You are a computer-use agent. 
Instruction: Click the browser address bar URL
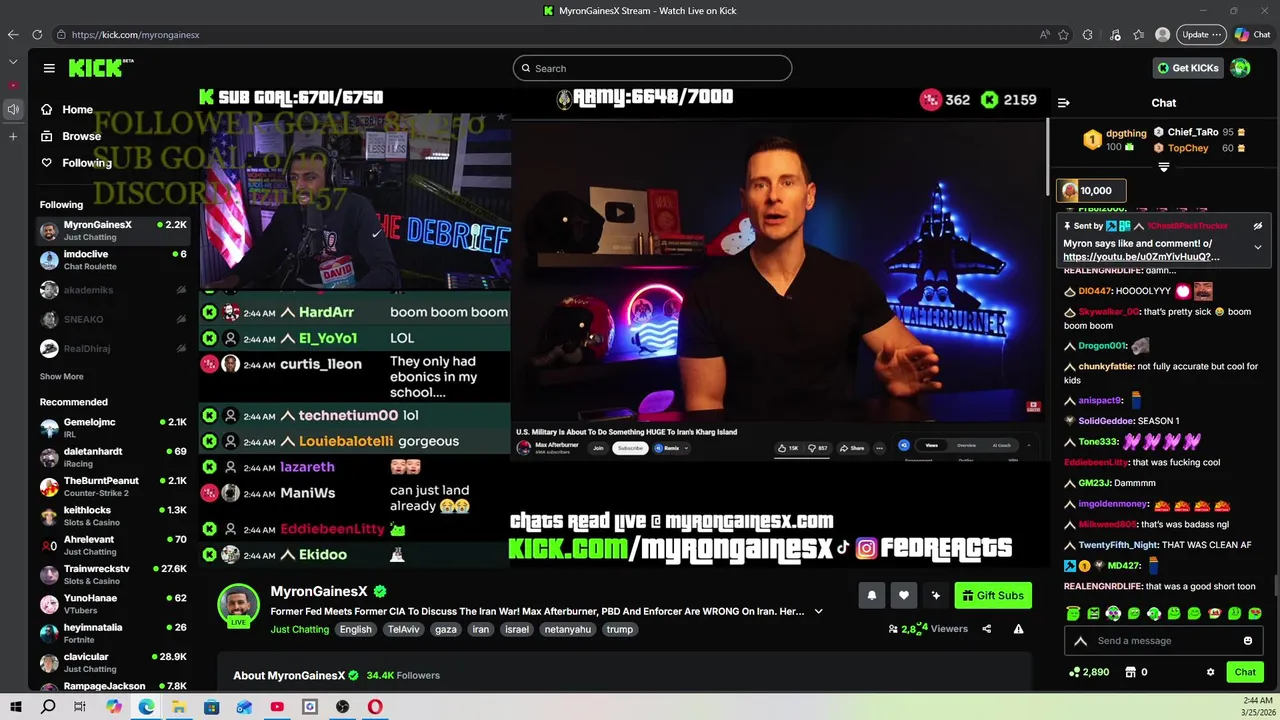(x=135, y=34)
